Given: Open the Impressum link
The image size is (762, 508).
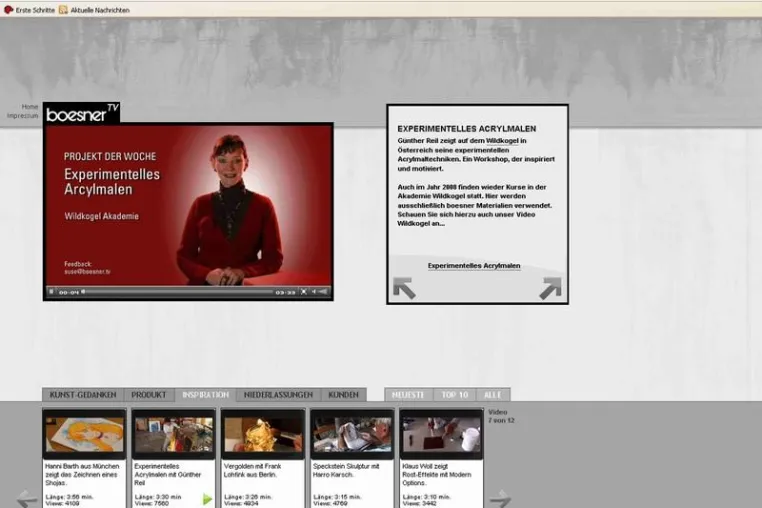Looking at the screenshot, I should click(22, 116).
